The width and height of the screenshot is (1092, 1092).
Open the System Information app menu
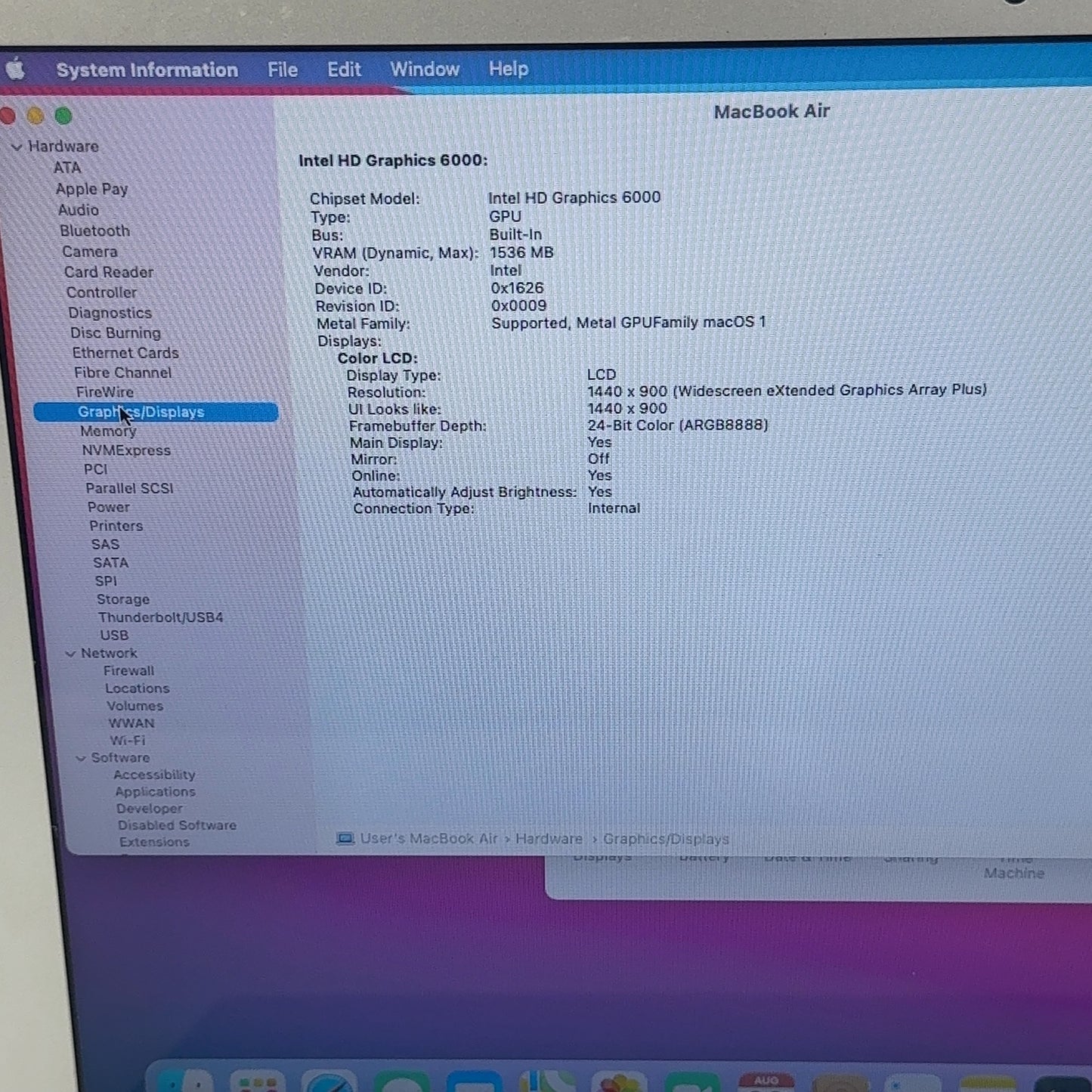[147, 70]
